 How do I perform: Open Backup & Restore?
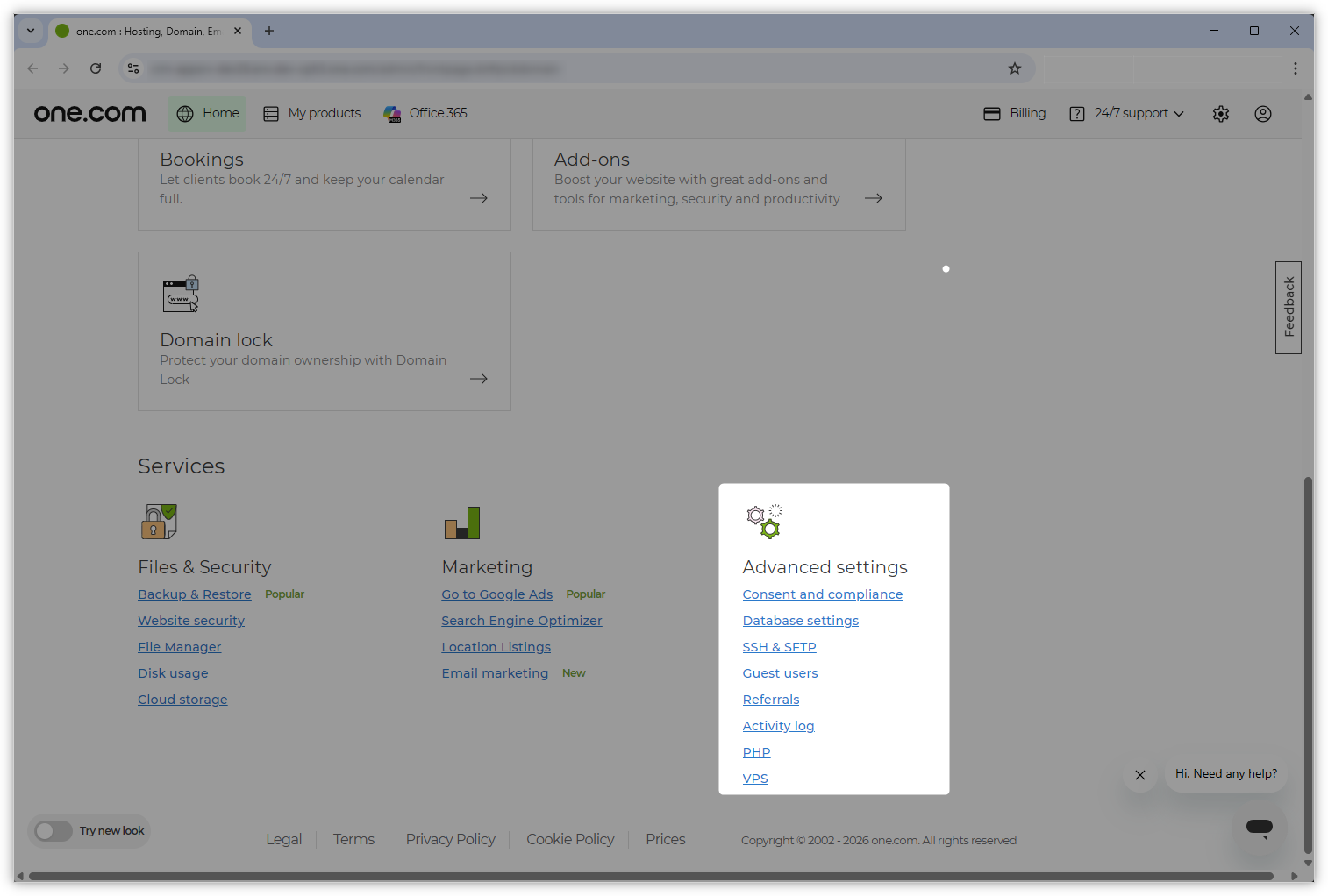194,594
